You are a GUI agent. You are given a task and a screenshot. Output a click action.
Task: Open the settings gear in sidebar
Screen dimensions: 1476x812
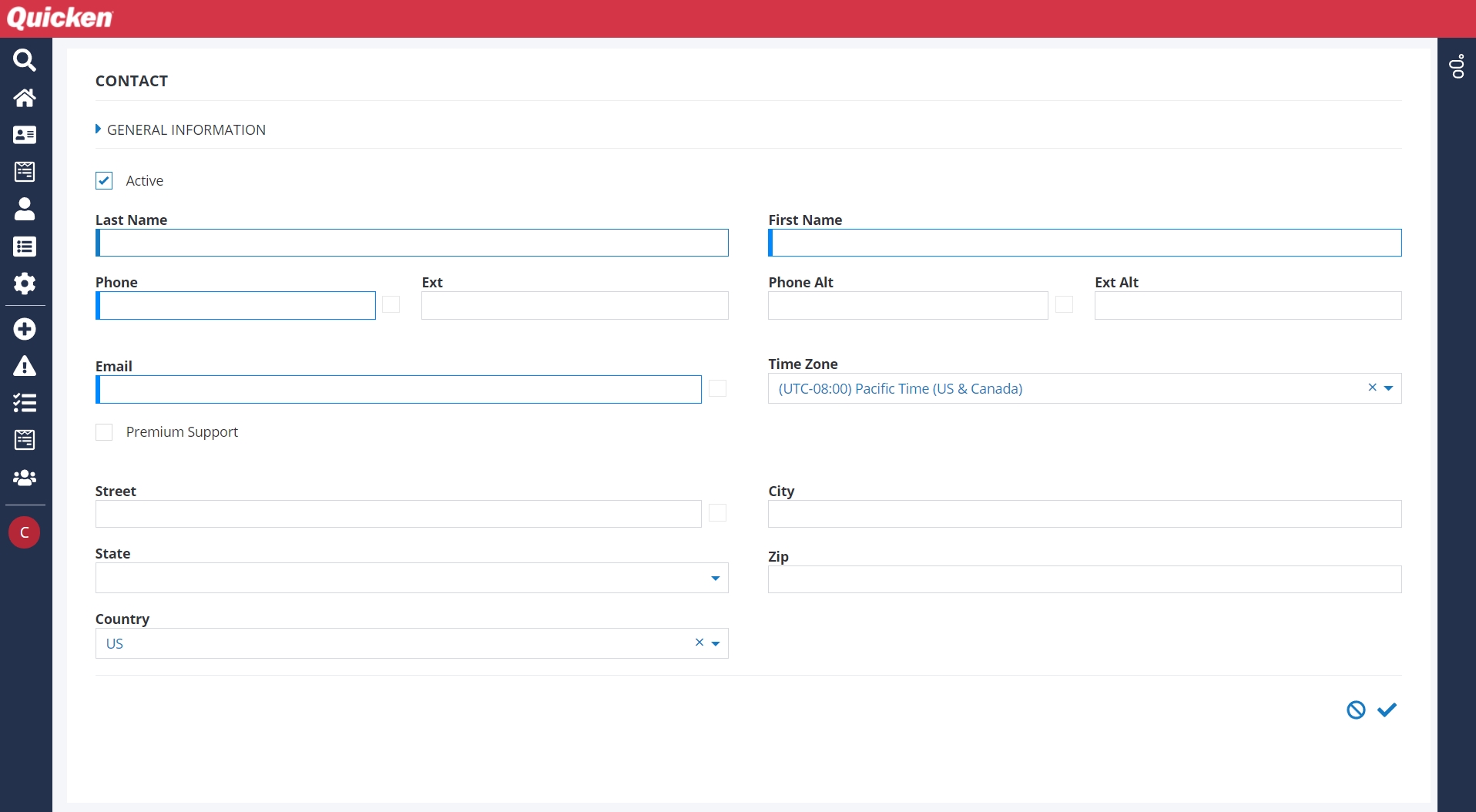tap(25, 284)
